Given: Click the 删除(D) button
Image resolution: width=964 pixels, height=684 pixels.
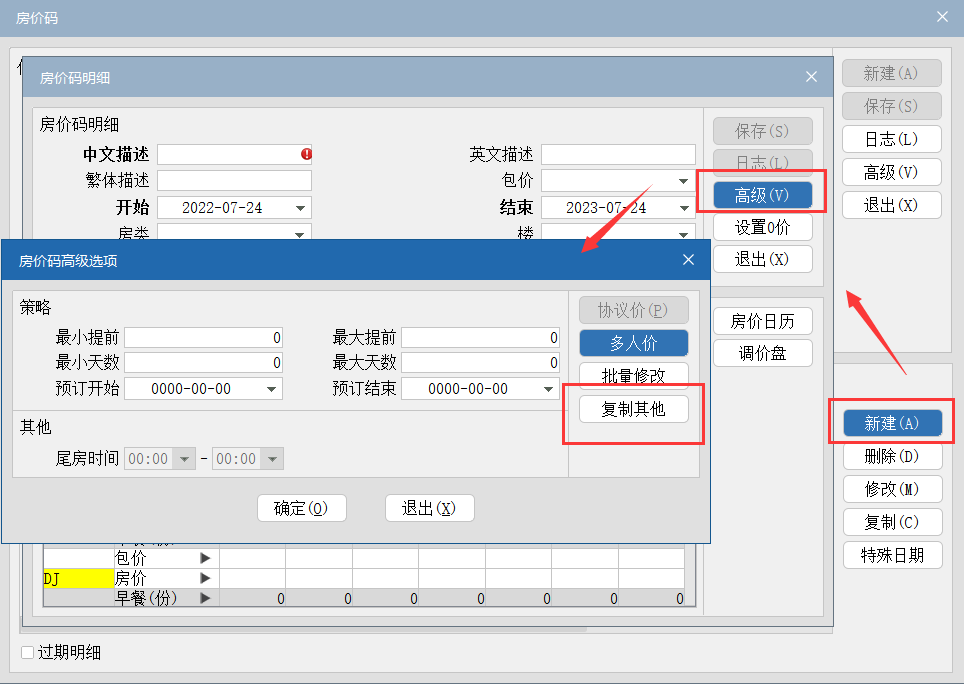Looking at the screenshot, I should coord(892,457).
